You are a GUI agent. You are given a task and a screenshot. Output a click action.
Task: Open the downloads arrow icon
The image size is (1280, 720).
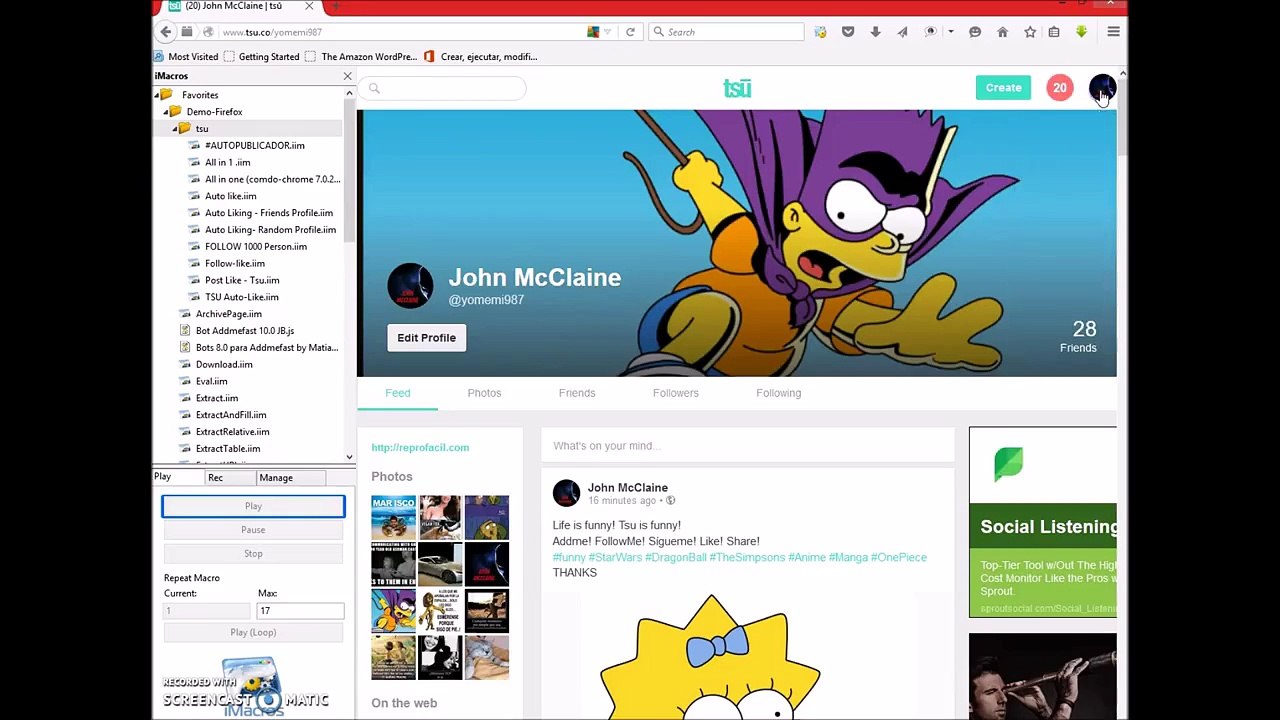[x=875, y=32]
